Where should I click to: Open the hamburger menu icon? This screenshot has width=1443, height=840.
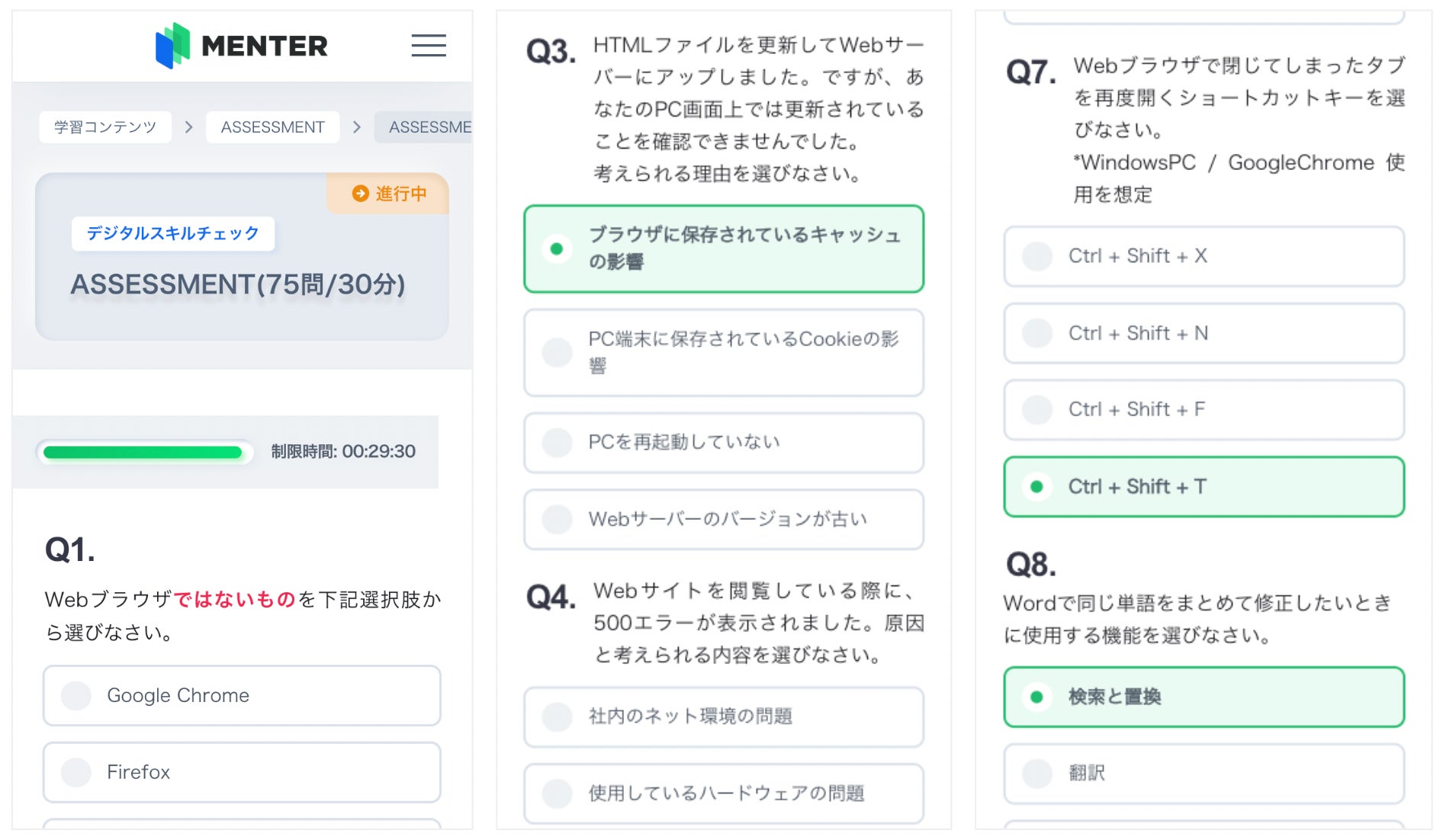pos(429,46)
